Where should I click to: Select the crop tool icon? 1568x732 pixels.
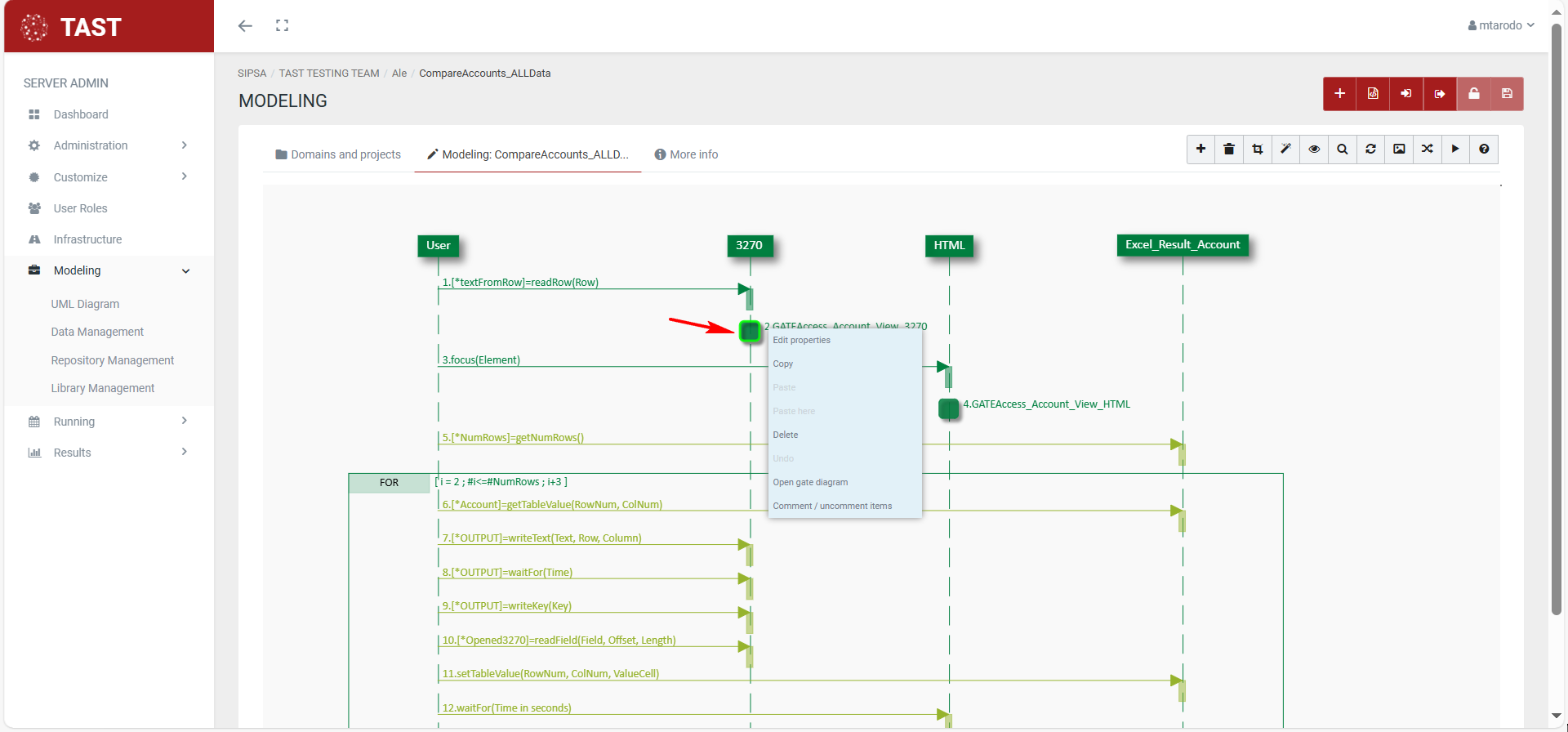[x=1258, y=150]
